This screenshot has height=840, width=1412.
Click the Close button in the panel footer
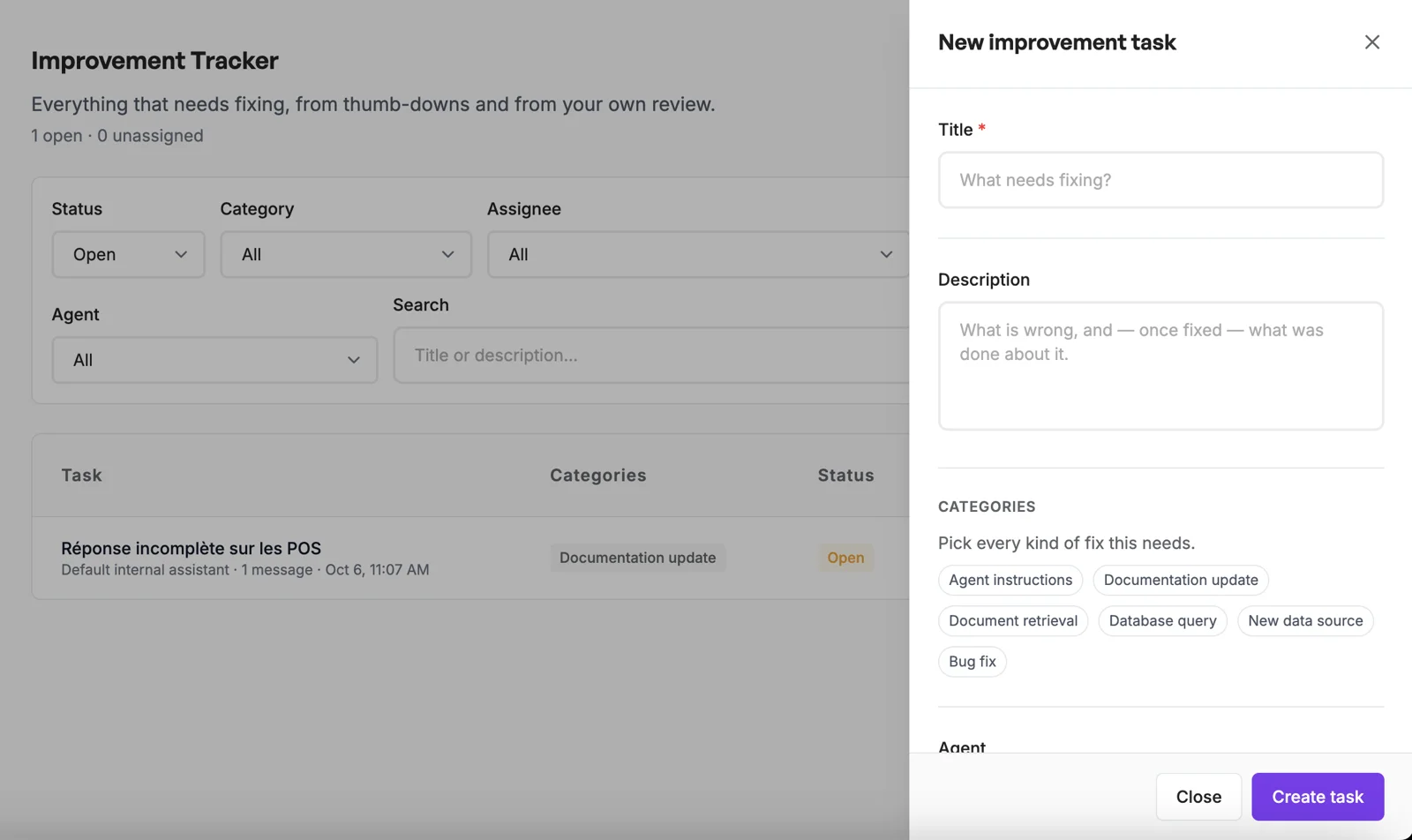[1198, 797]
